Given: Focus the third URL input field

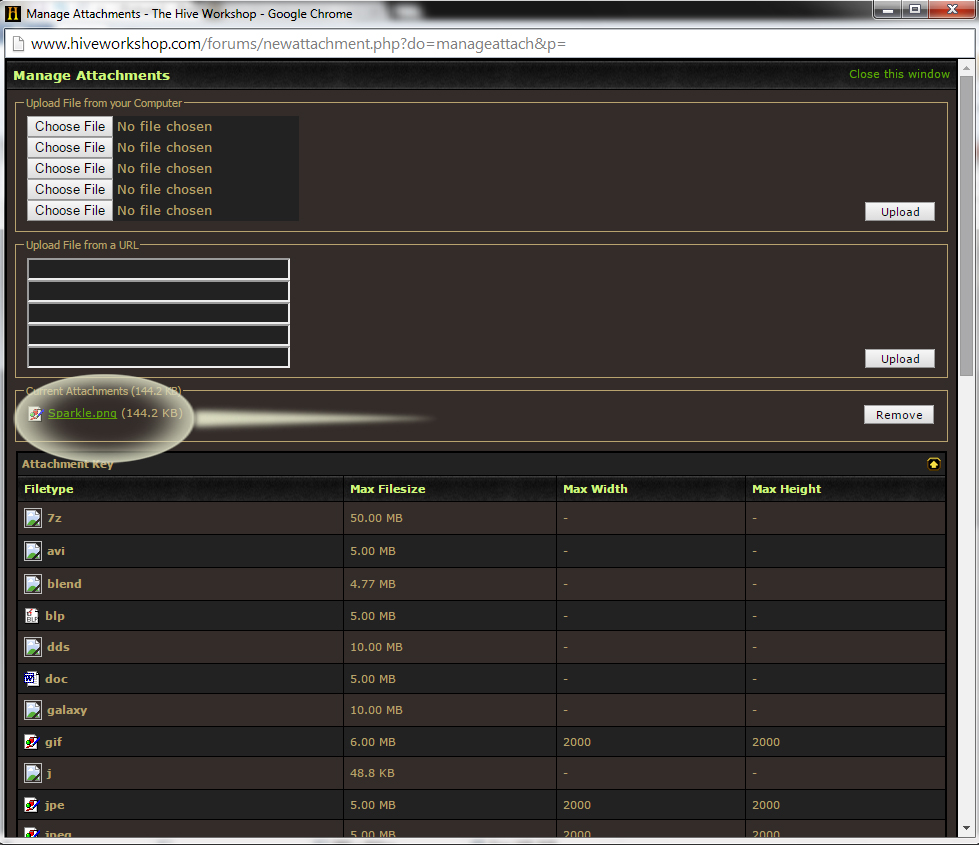Looking at the screenshot, I should [x=159, y=313].
